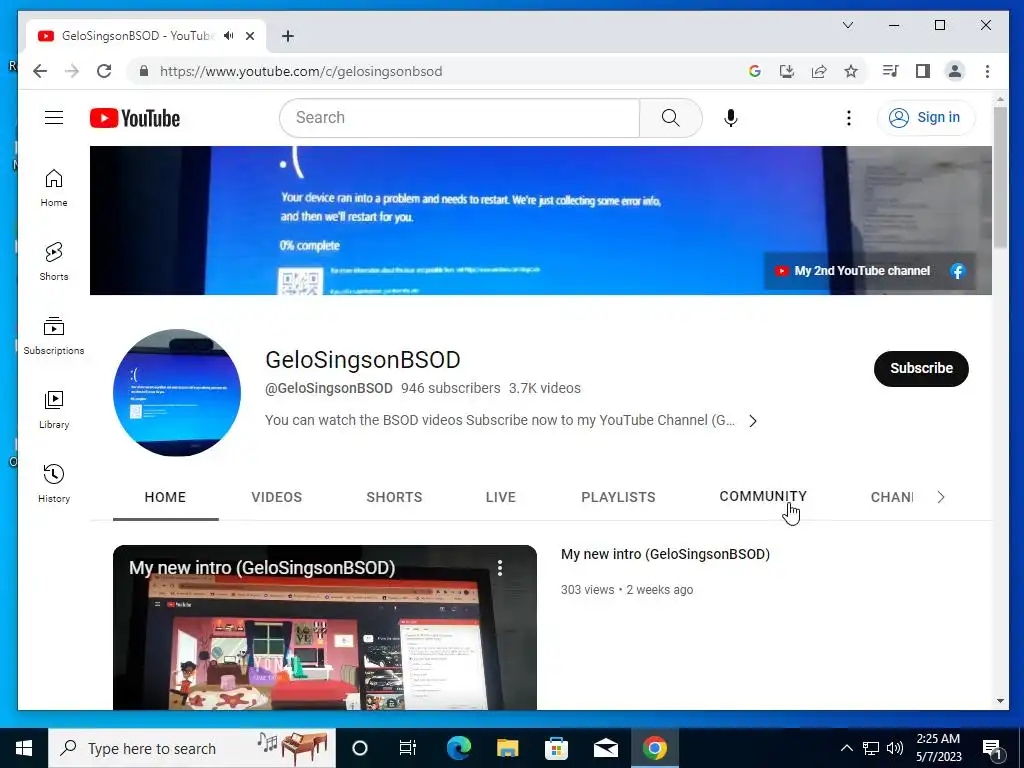Go to Home in sidebar
Image resolution: width=1024 pixels, height=768 pixels.
coord(54,187)
